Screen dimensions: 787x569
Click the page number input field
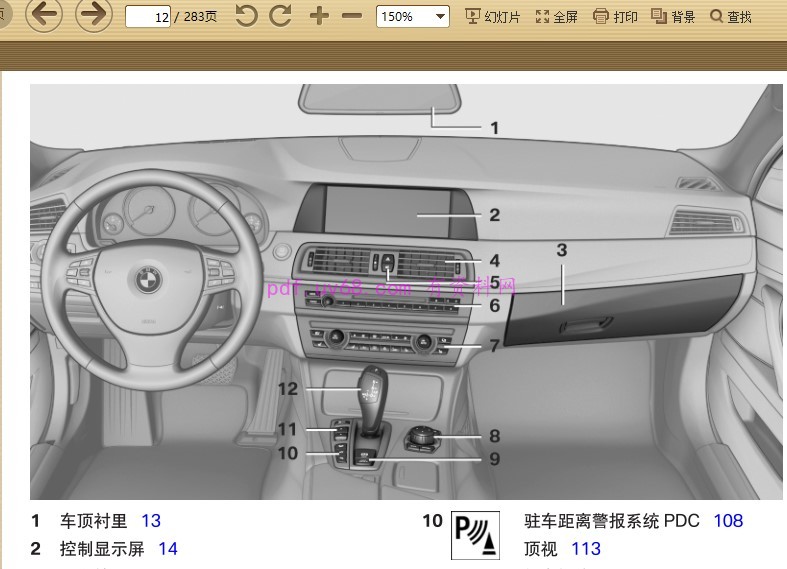[x=148, y=17]
